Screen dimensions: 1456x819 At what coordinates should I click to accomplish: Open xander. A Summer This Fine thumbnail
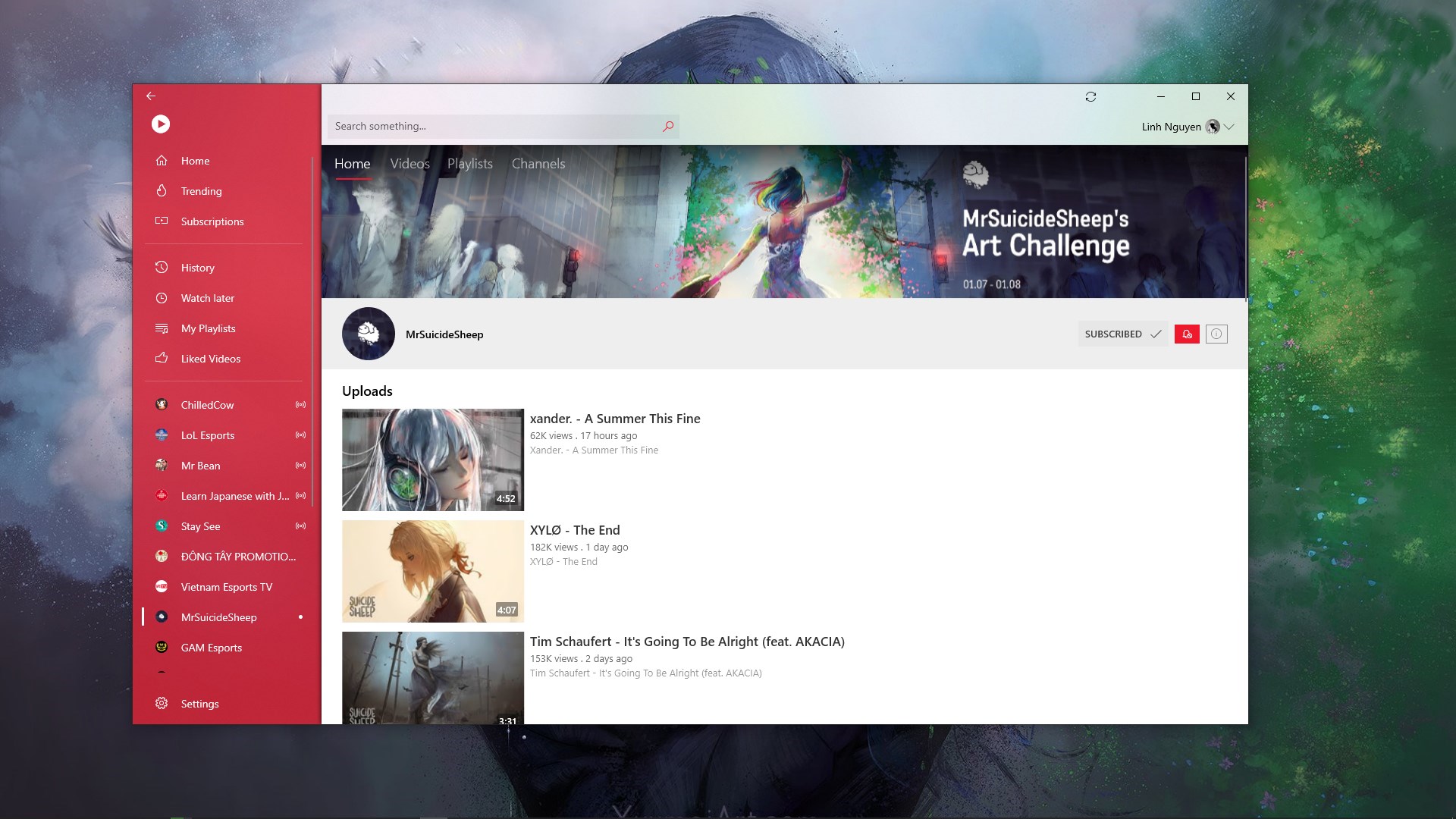[432, 460]
